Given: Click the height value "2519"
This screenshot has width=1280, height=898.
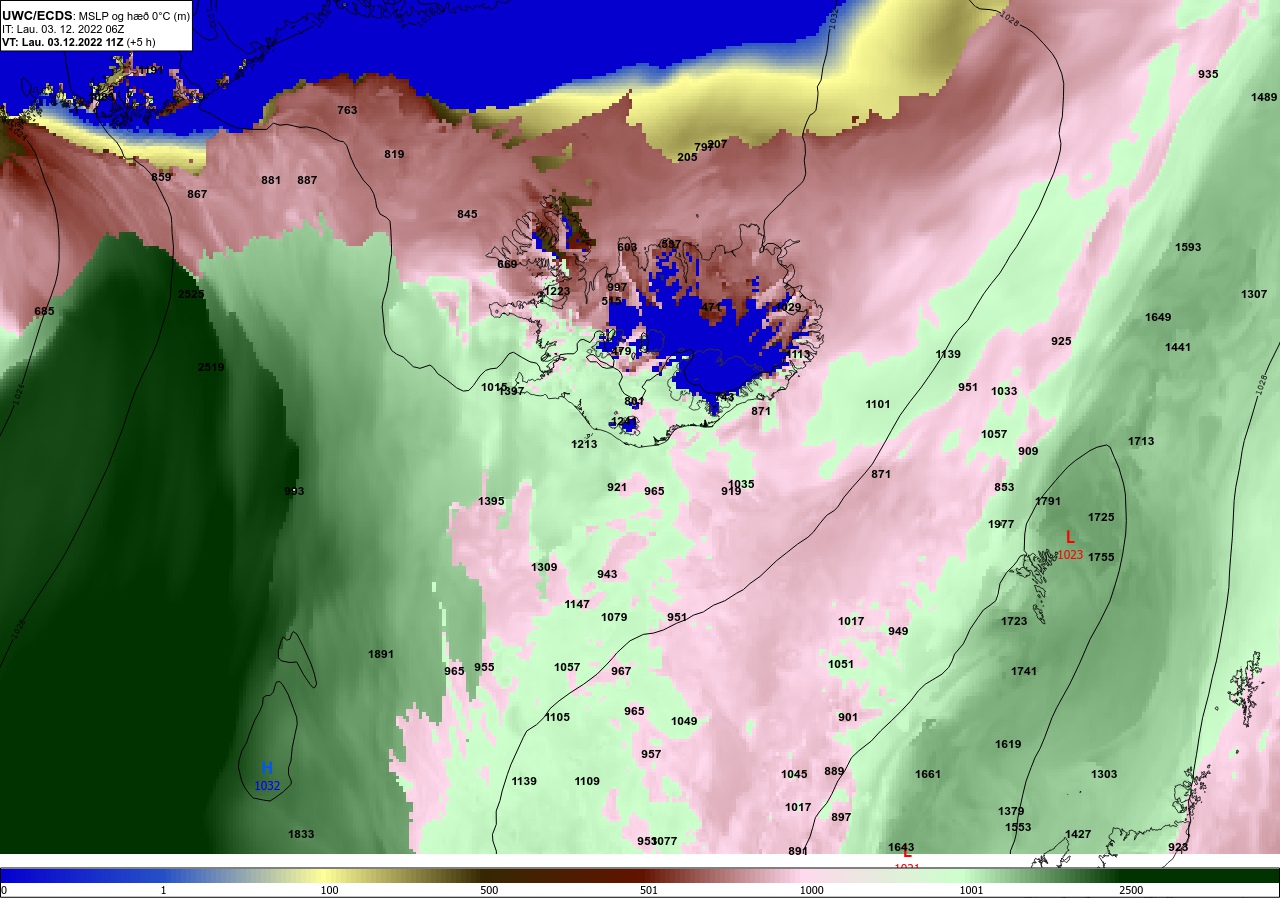Looking at the screenshot, I should tap(211, 367).
